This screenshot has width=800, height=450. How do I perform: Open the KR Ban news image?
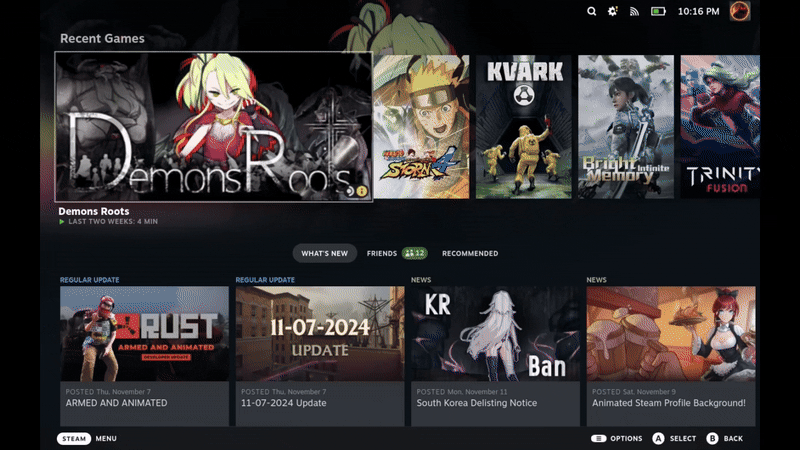pyautogui.click(x=495, y=334)
